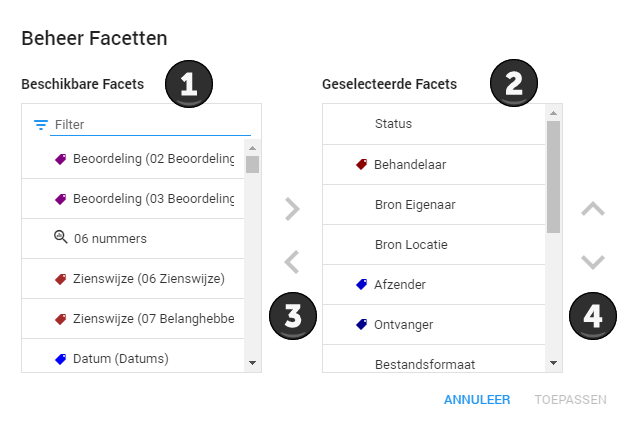Viewport: 639px width, 440px height.
Task: Move selected facet down with down chevron
Action: 593,262
